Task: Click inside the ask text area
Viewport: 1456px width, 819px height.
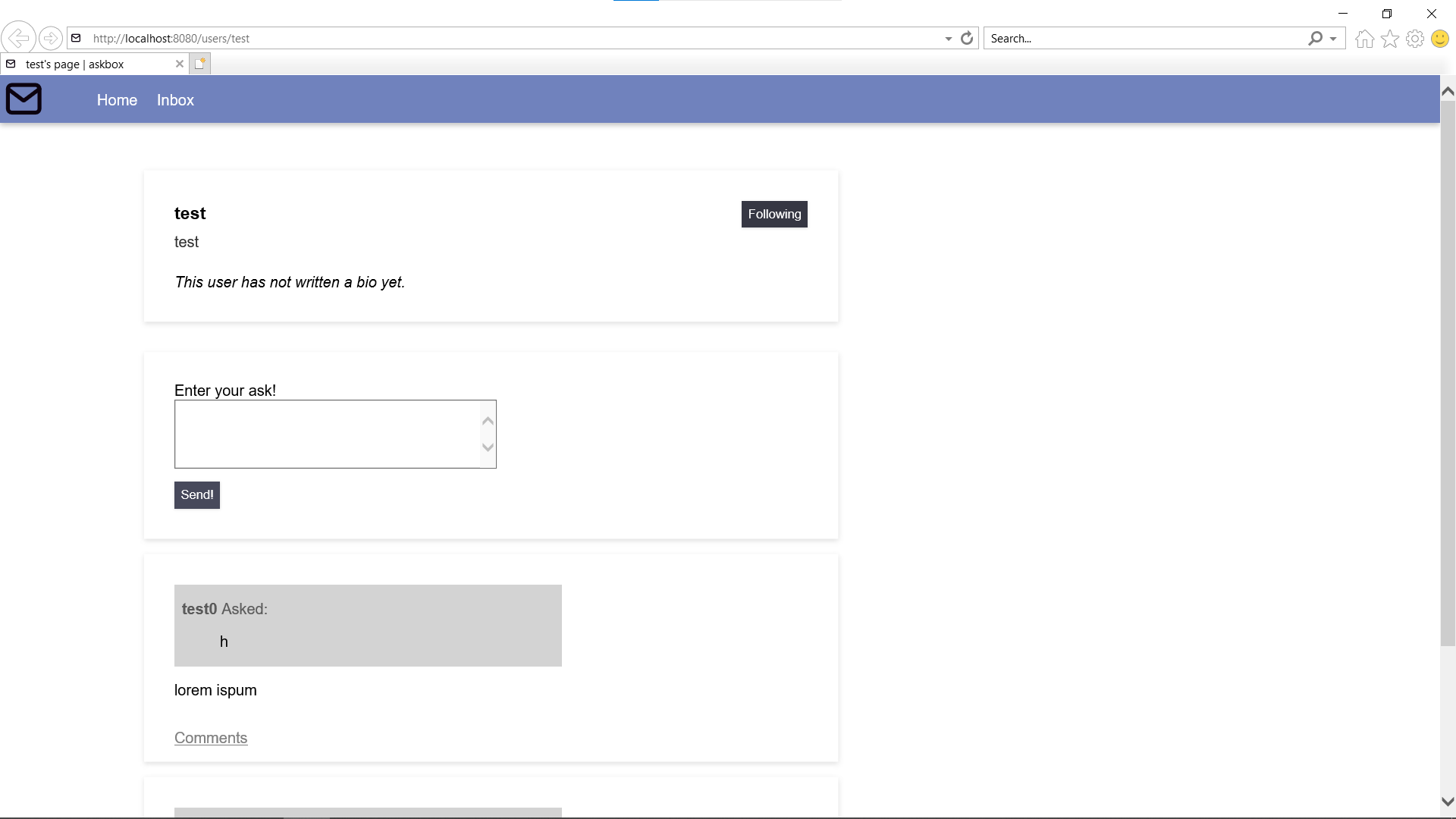Action: point(326,434)
